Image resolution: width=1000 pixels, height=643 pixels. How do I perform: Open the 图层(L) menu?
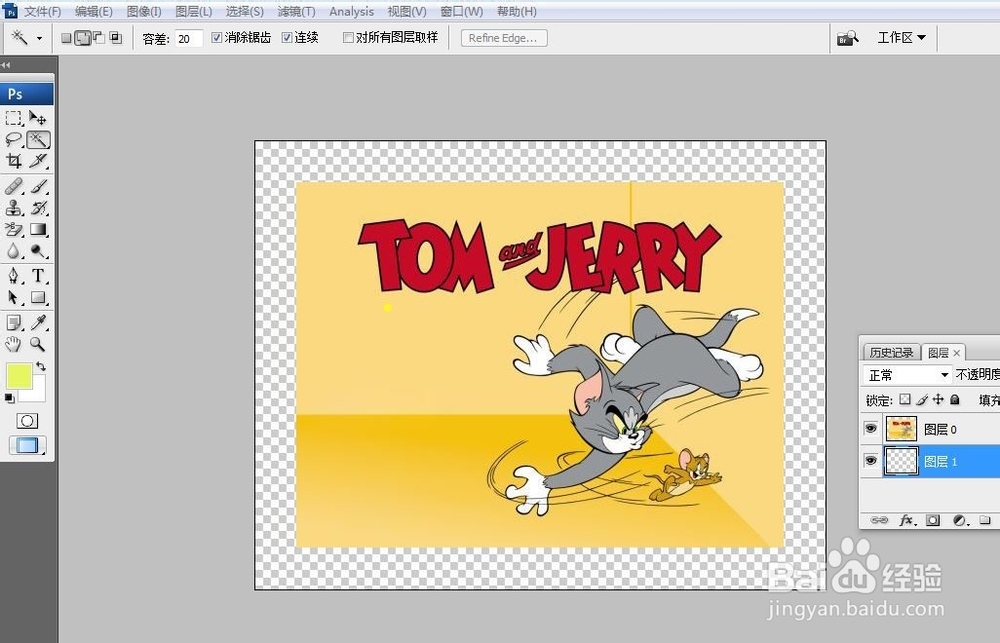click(193, 11)
